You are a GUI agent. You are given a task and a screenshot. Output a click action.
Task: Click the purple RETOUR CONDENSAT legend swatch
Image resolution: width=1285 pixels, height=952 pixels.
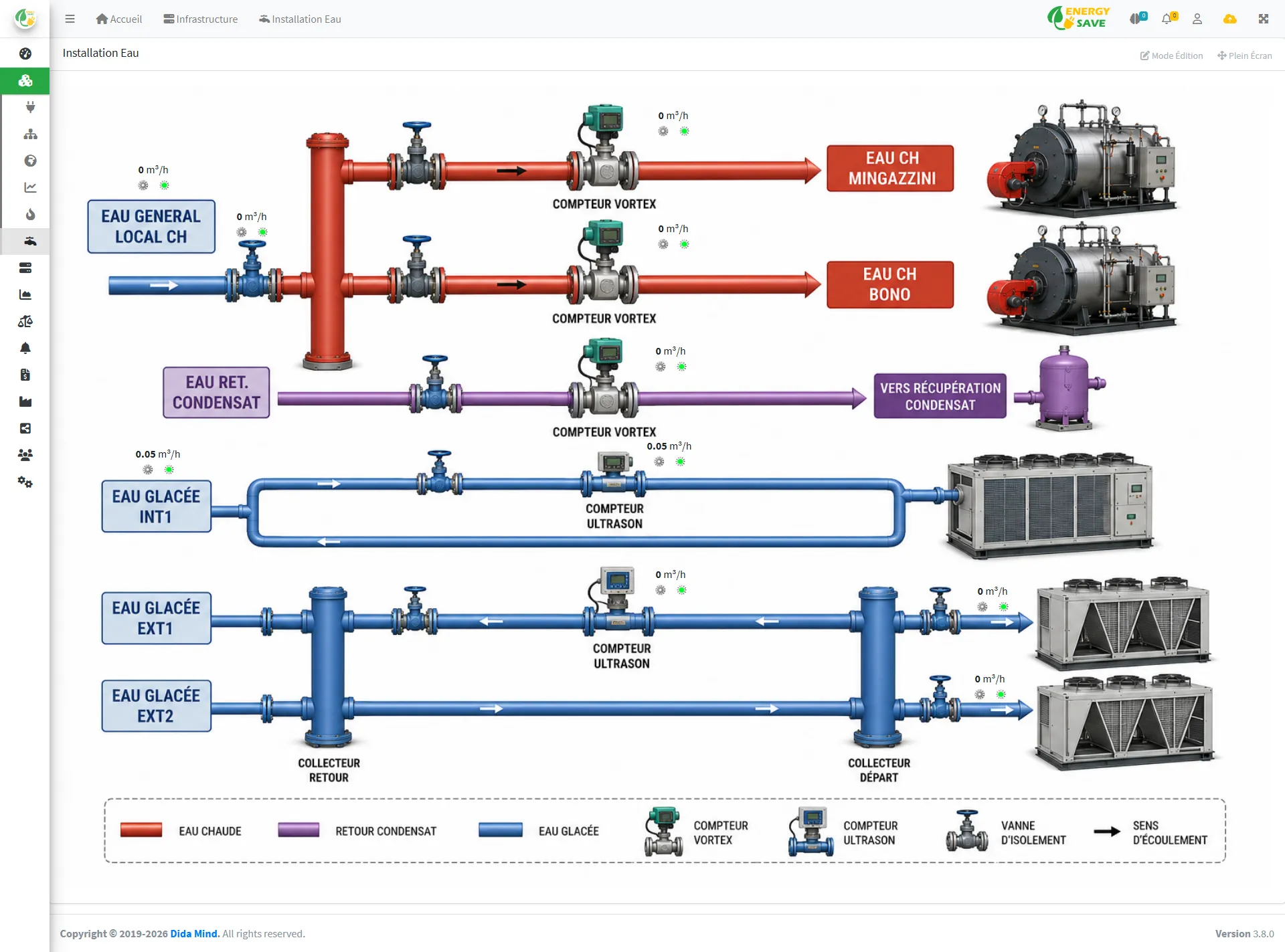pyautogui.click(x=298, y=830)
